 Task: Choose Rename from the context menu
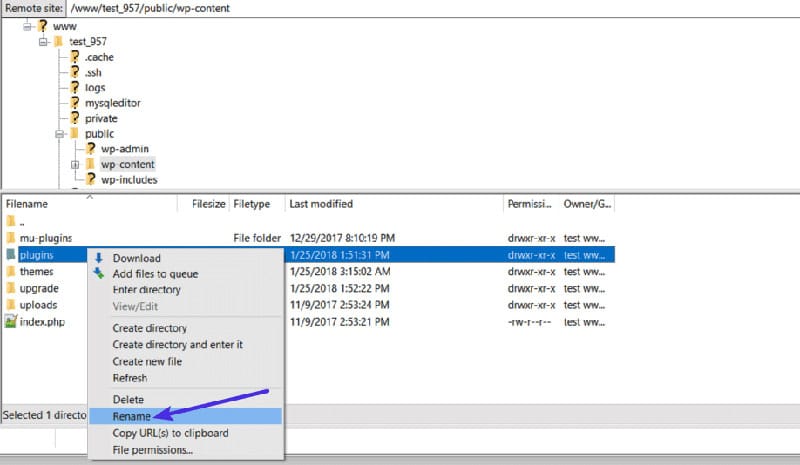coord(132,416)
